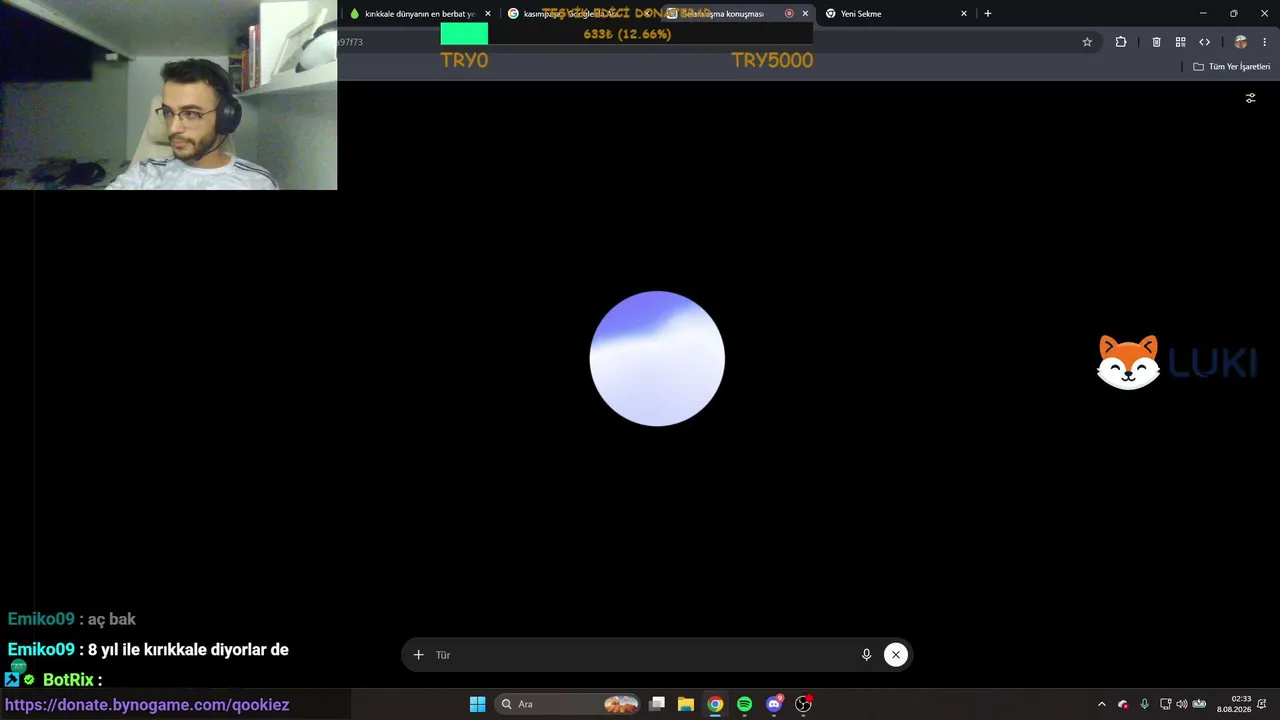Open the volume speaker tray icon
The image size is (1280, 720).
pos(1182,704)
